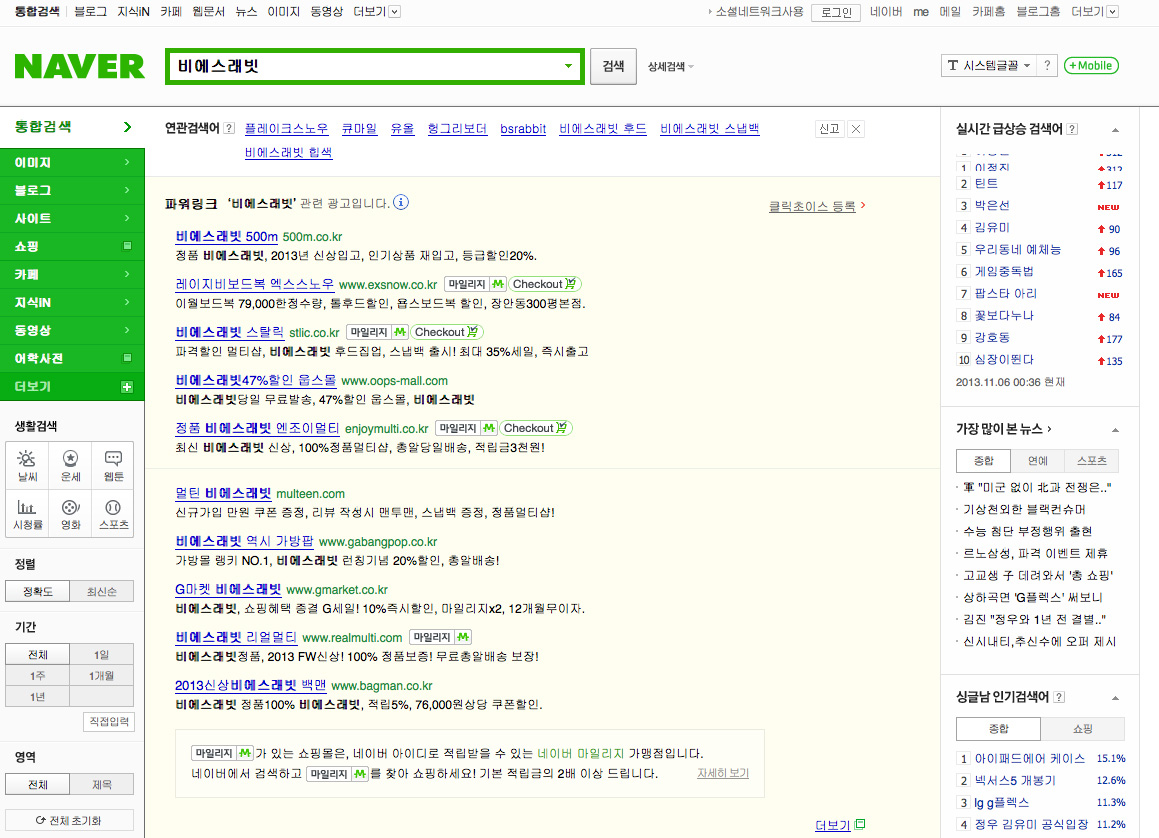Collapse the 가장 많이 본 뉴스 panel
The image size is (1159, 838).
tap(1115, 430)
